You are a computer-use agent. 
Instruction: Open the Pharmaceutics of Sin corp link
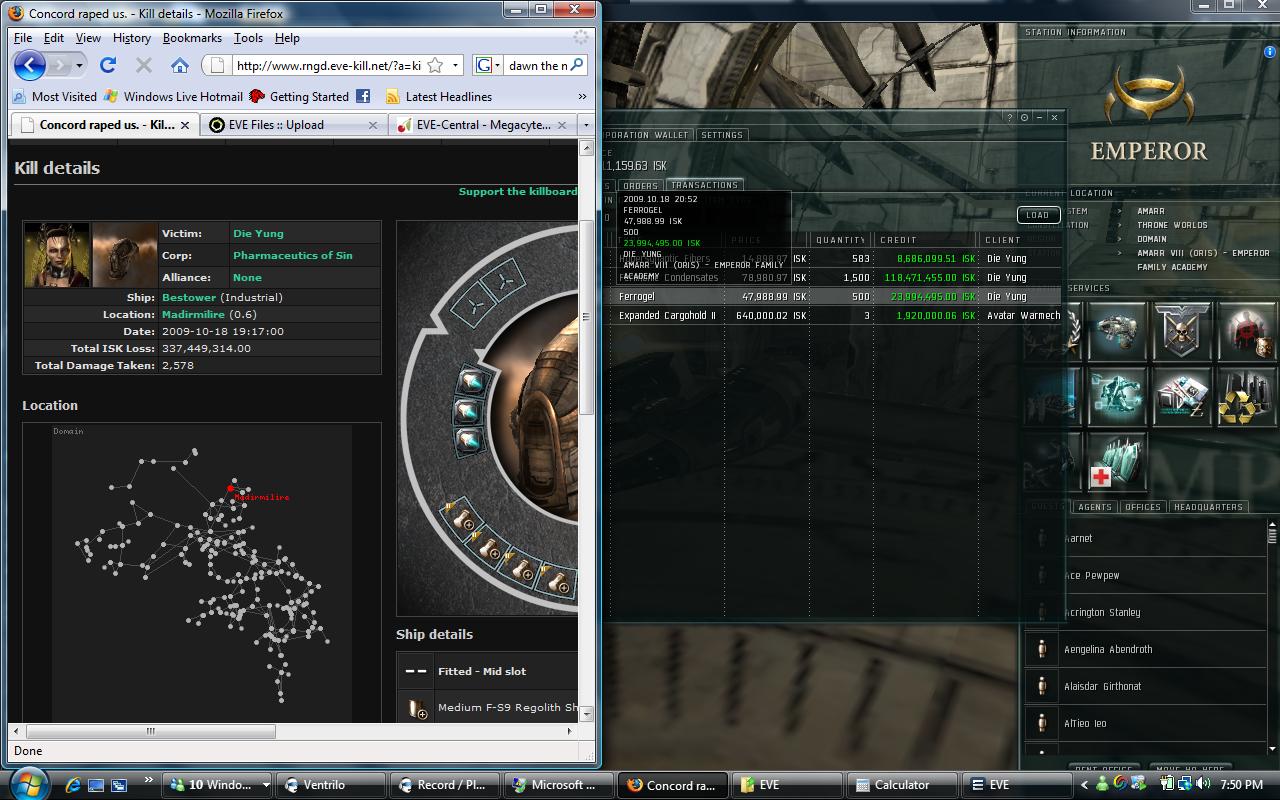pyautogui.click(x=293, y=255)
